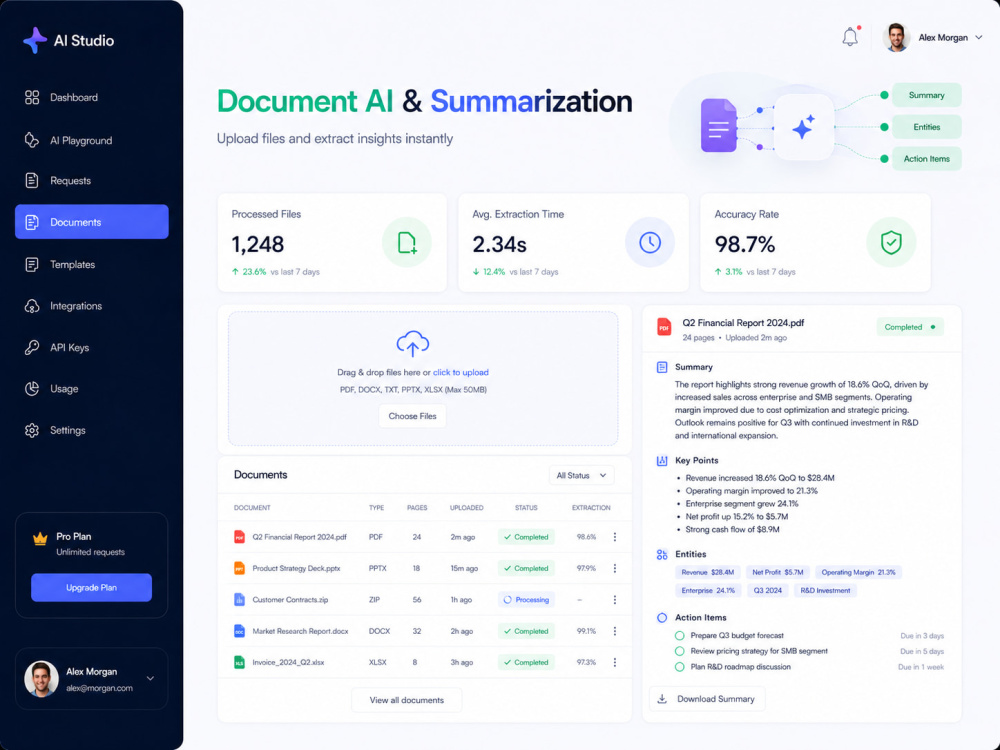Click the Action Items pill in hero banner
Viewport: 1000px width, 750px height.
coord(926,159)
